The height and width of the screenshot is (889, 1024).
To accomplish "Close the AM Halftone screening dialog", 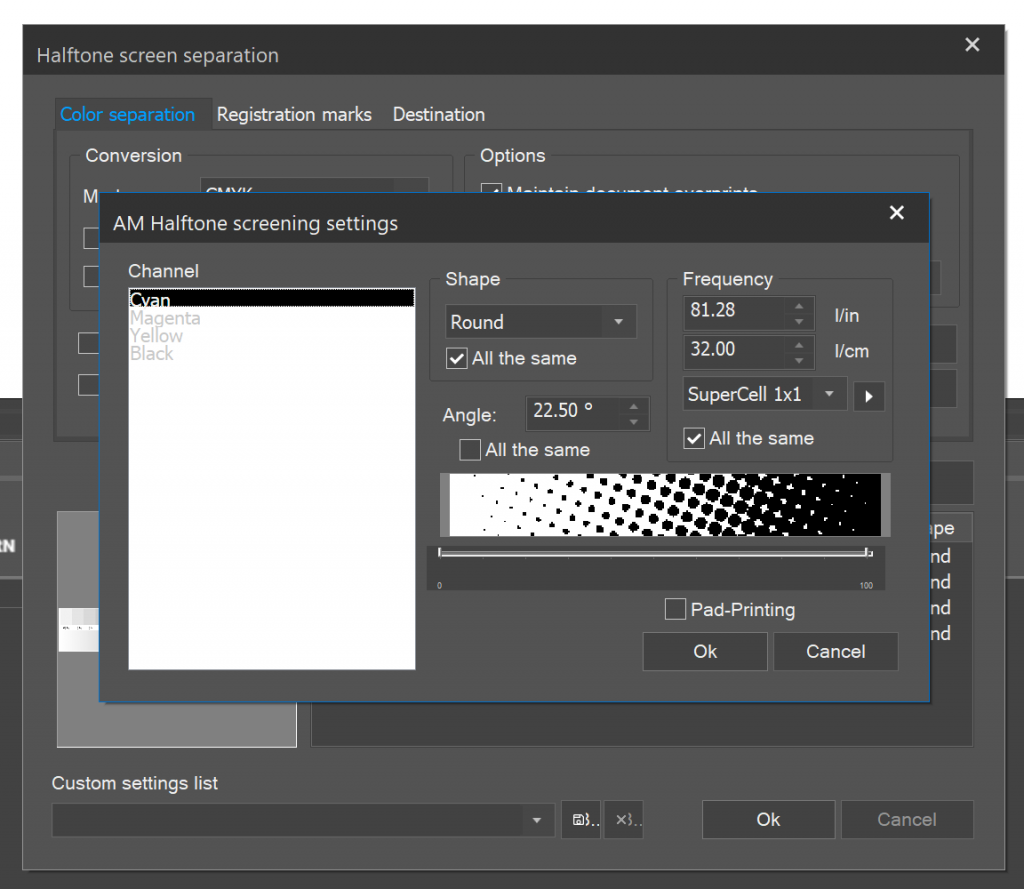I will 896,213.
